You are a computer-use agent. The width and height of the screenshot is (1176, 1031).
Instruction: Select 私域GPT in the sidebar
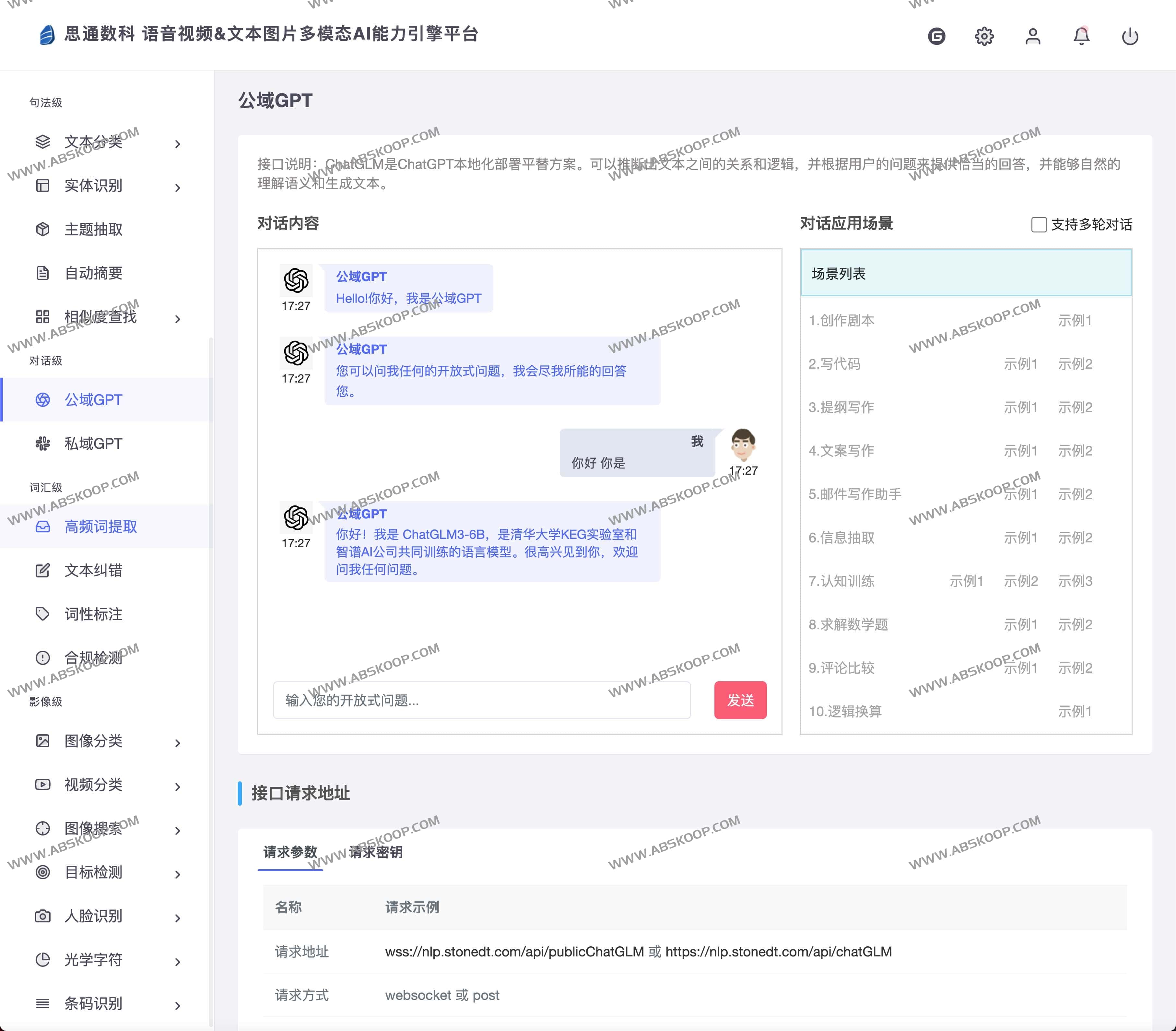(94, 443)
